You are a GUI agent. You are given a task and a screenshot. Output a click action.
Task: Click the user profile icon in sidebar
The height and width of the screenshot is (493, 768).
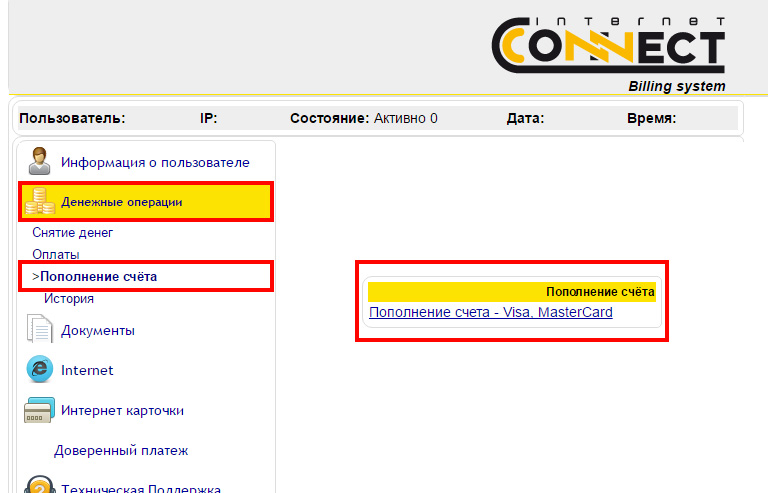(40, 161)
